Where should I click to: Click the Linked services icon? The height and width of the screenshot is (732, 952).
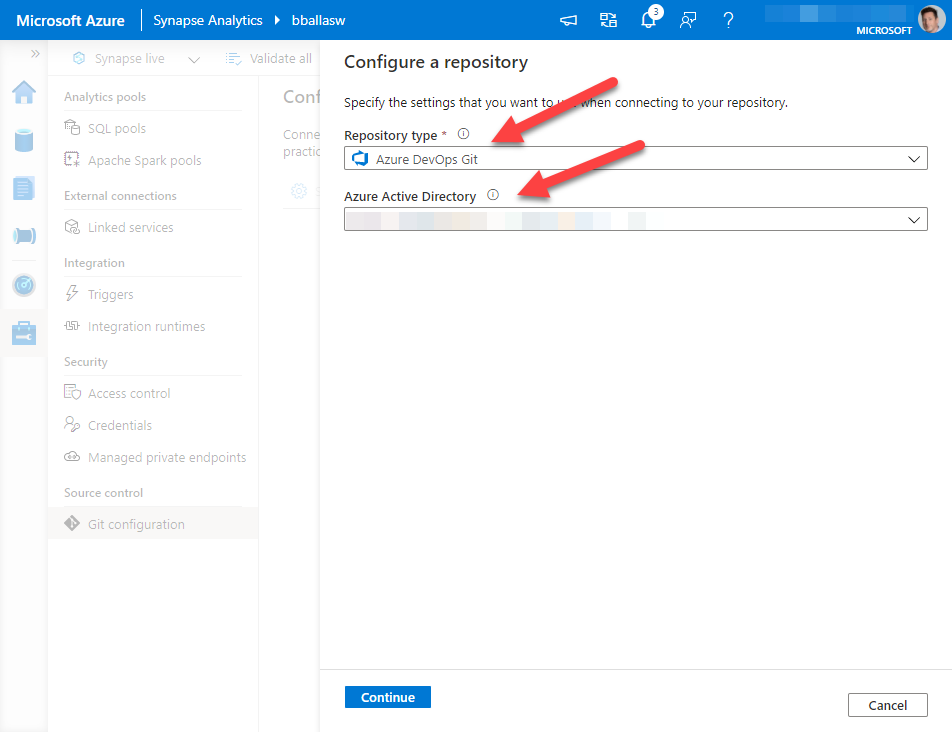coord(72,227)
